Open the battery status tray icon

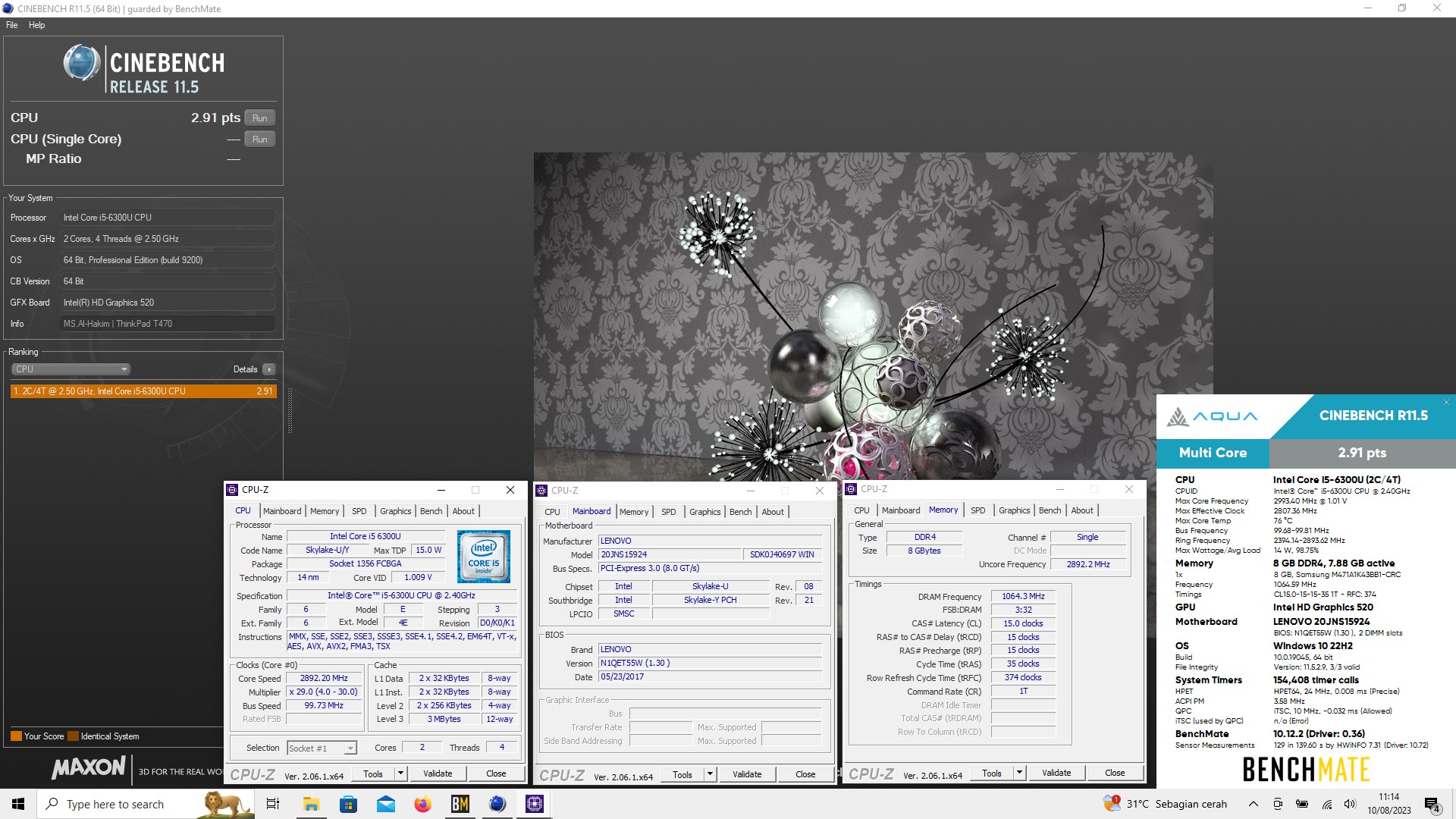1302,804
